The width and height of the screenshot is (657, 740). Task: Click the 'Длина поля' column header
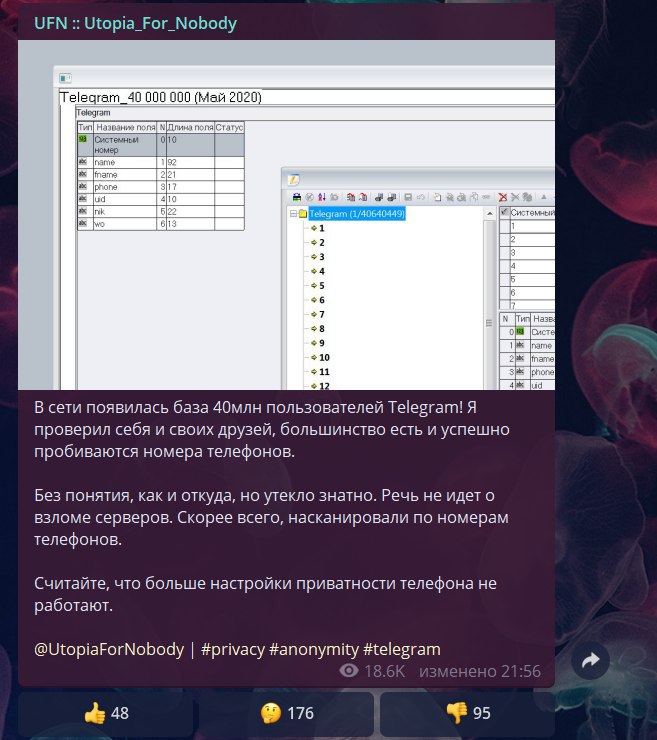(190, 127)
